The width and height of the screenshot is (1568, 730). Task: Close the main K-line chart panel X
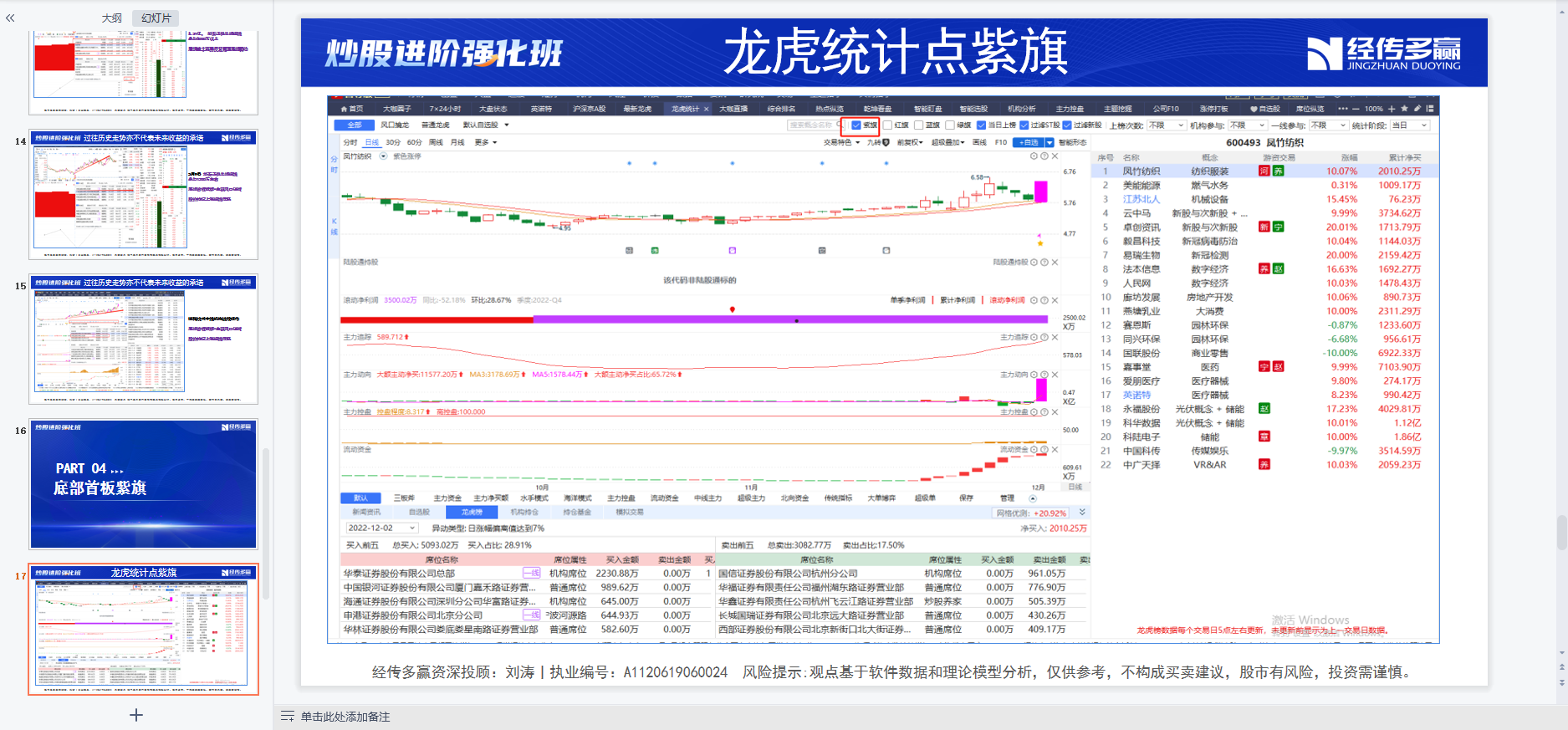pos(1055,156)
